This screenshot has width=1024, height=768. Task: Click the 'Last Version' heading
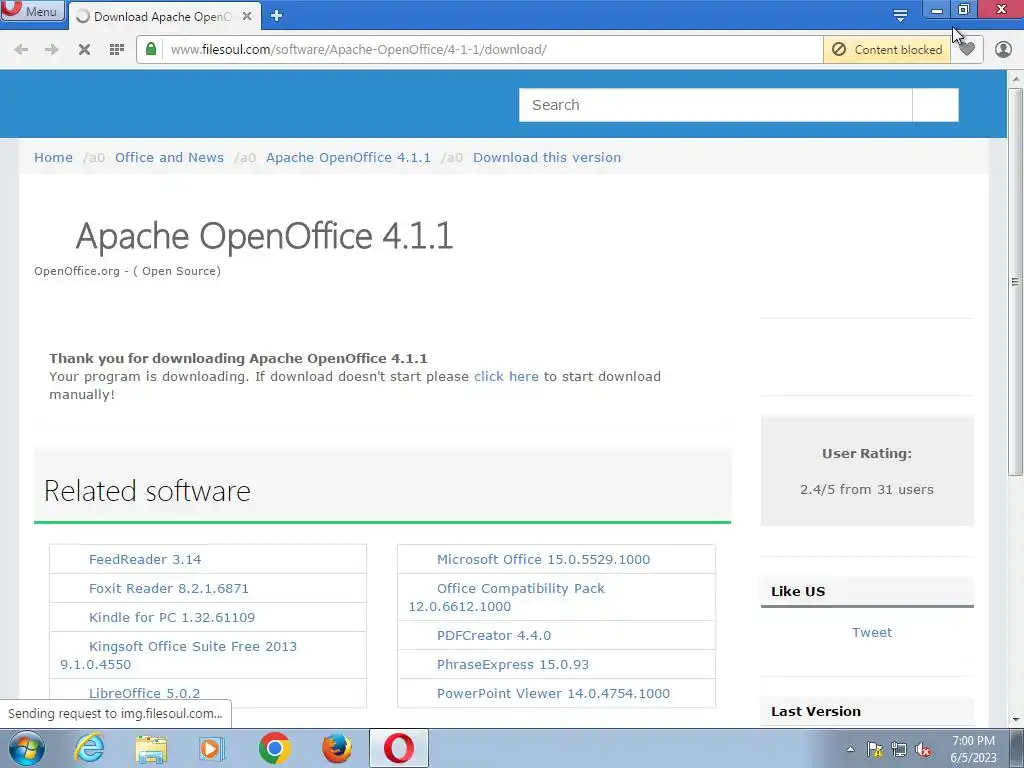(x=816, y=711)
